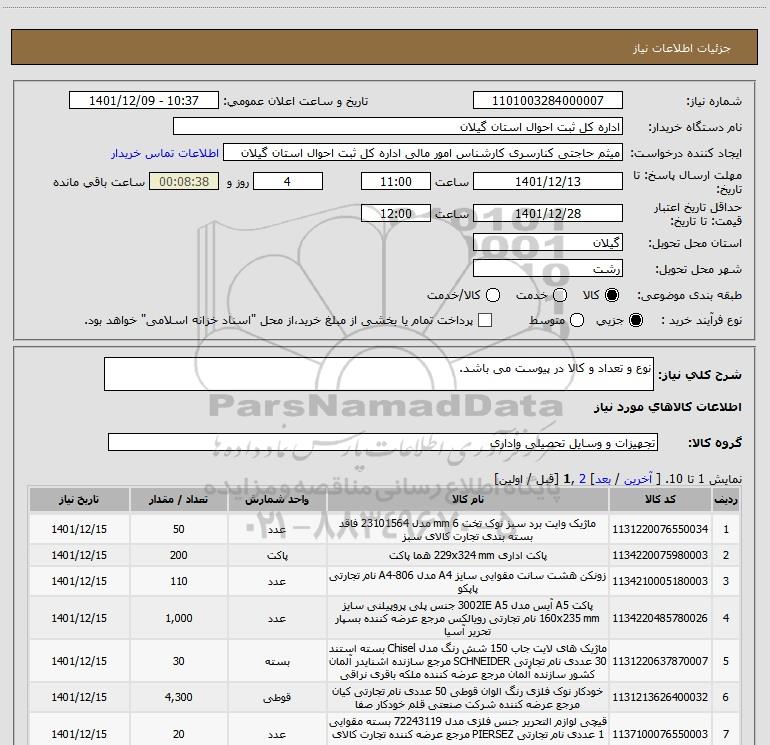Click the unit cell بسته

tap(277, 661)
